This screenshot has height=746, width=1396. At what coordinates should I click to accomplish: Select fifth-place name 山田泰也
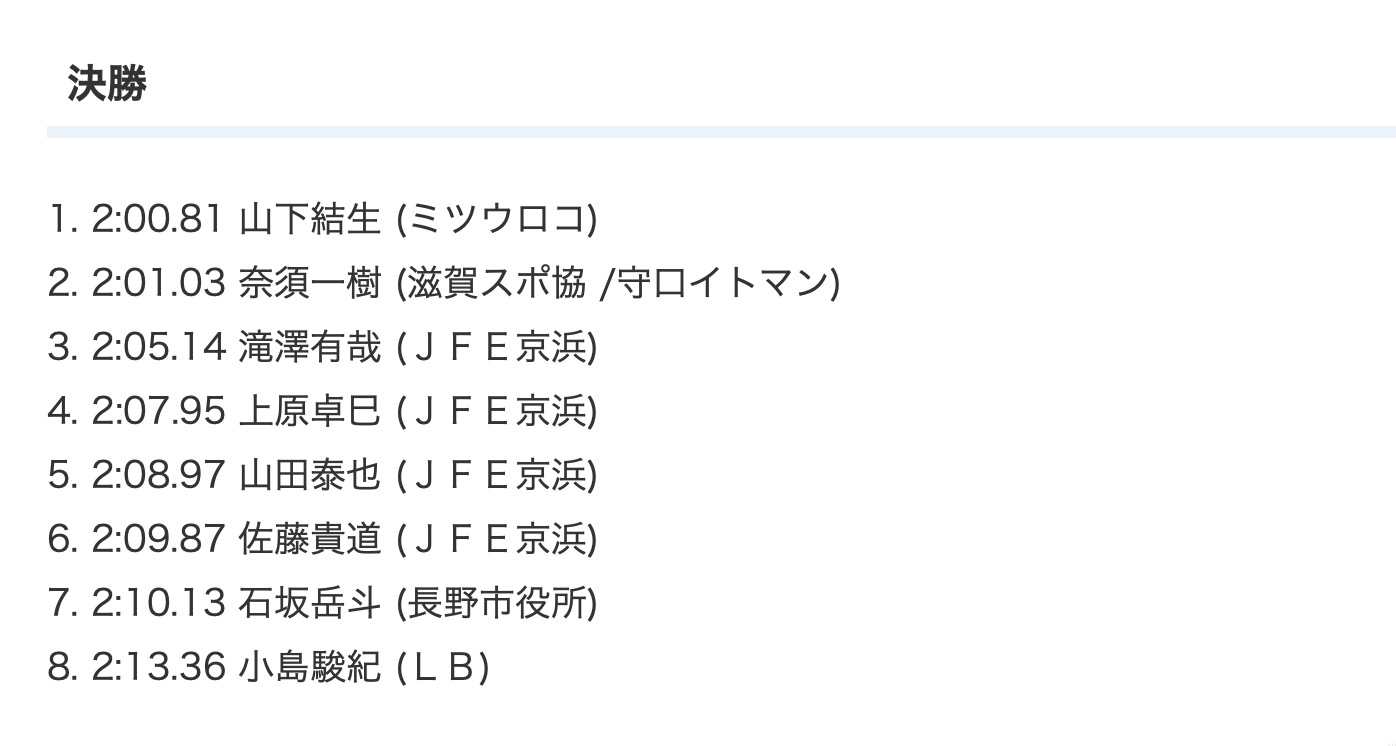click(x=310, y=476)
